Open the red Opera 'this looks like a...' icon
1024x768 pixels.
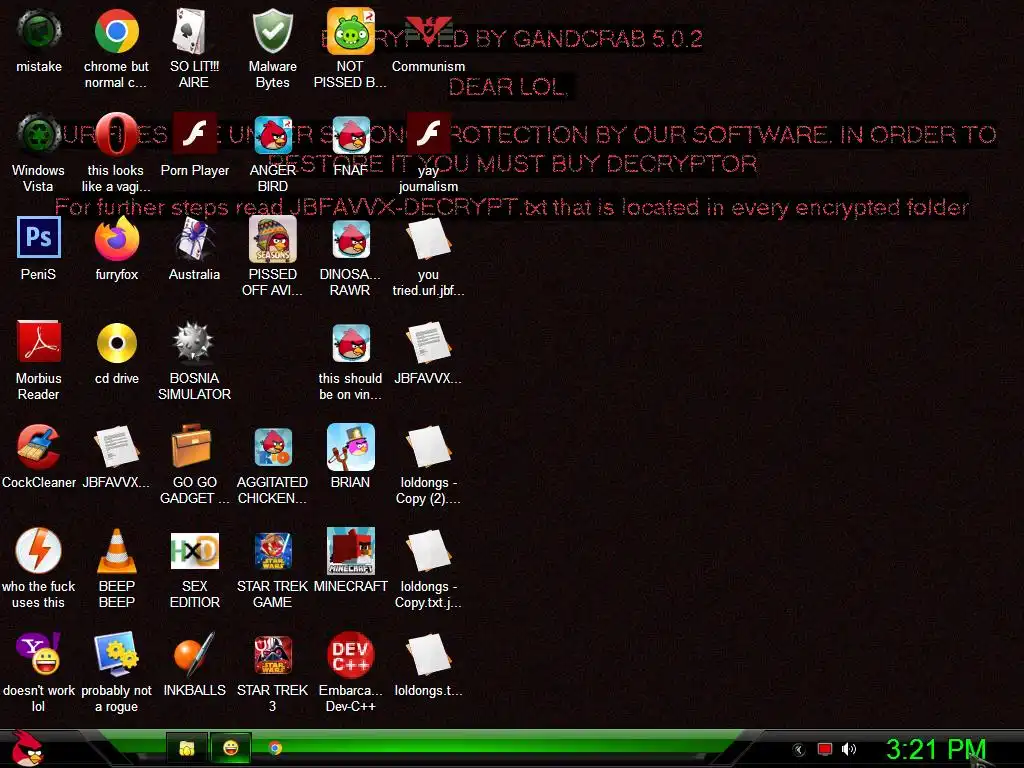coord(116,135)
